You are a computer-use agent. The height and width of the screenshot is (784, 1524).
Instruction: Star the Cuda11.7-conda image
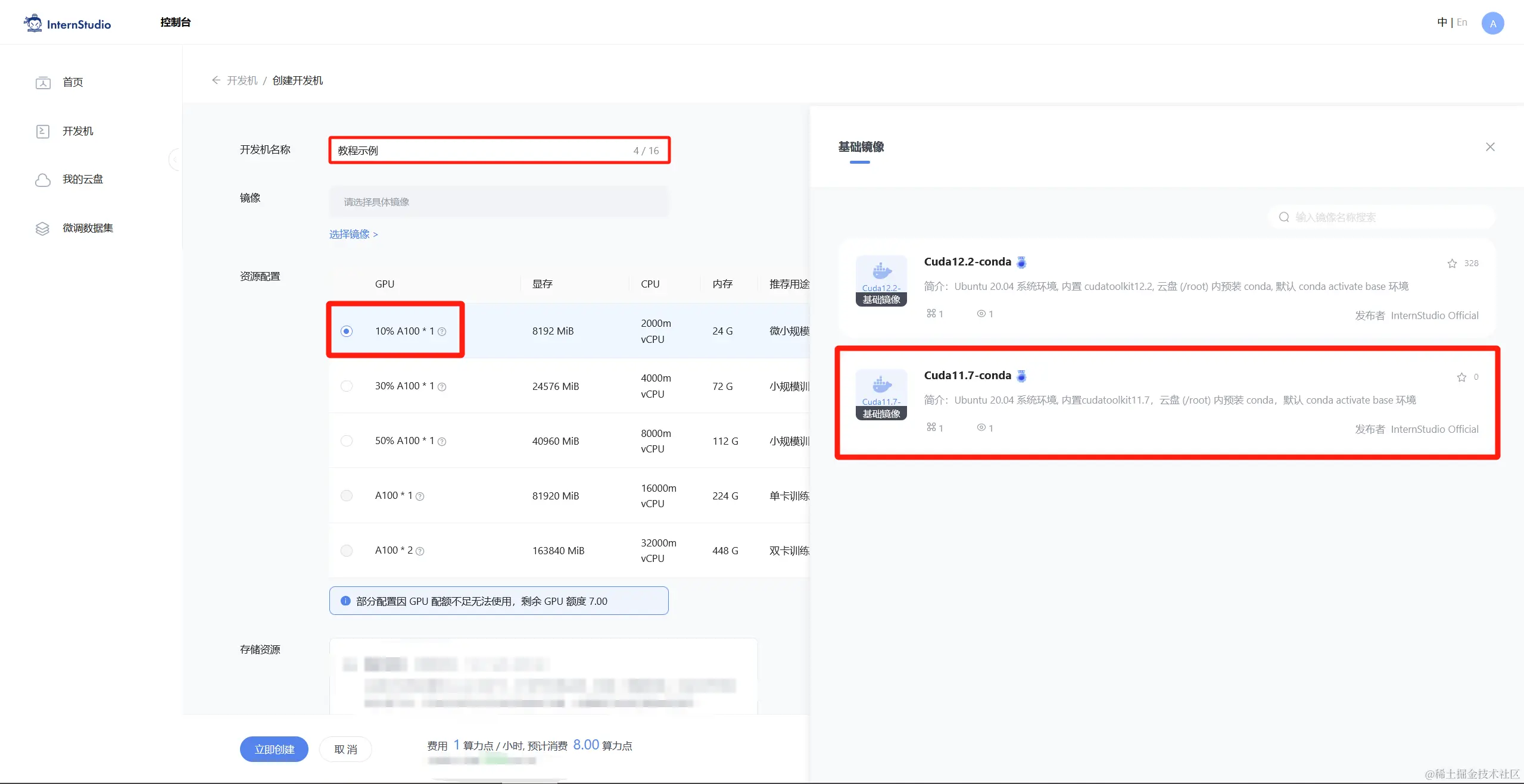[1461, 377]
